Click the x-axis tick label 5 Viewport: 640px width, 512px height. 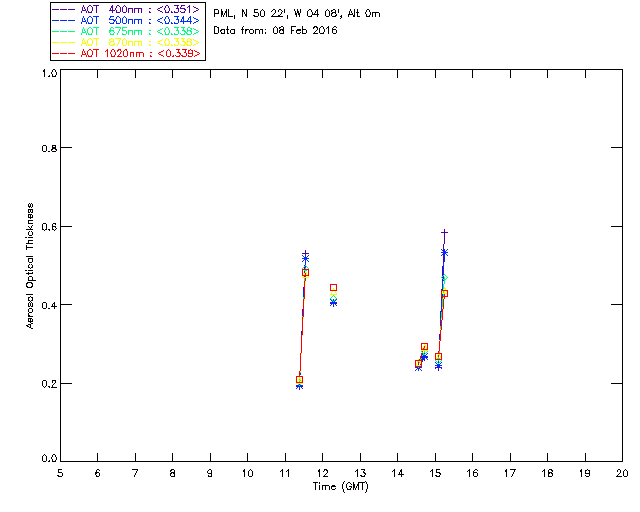click(60, 473)
